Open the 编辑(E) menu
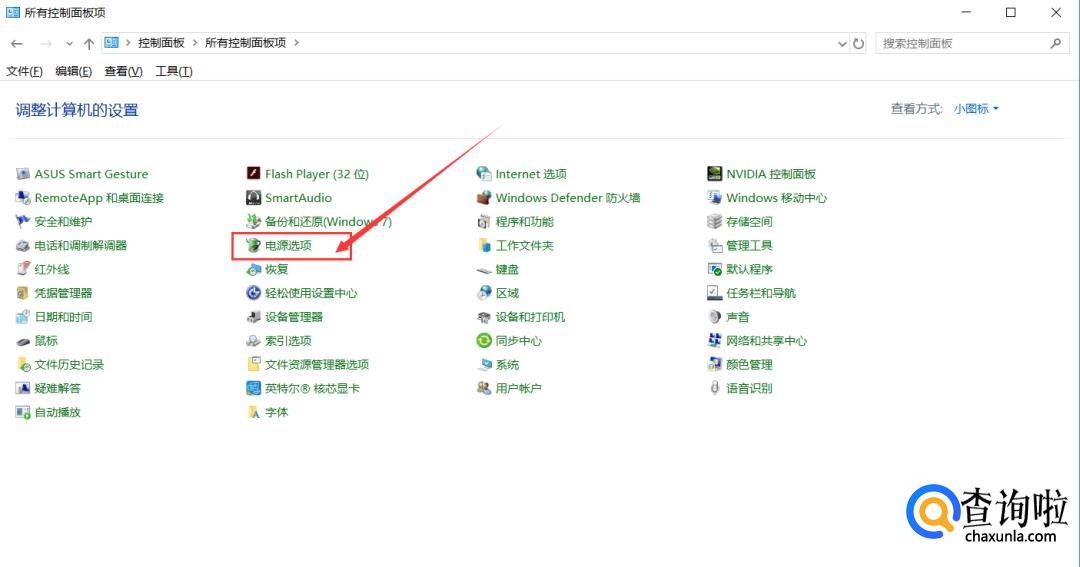The width and height of the screenshot is (1080, 567). (x=74, y=71)
